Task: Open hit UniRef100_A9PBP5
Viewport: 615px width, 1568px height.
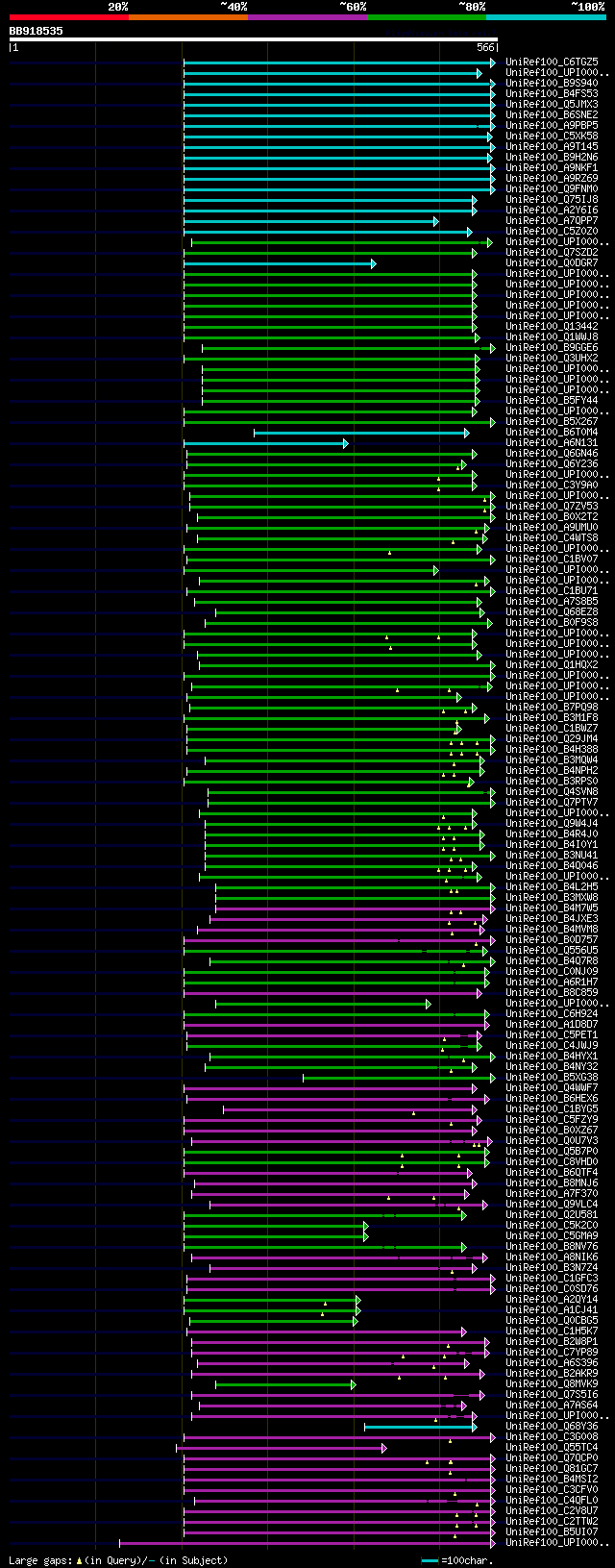Action: (x=552, y=125)
